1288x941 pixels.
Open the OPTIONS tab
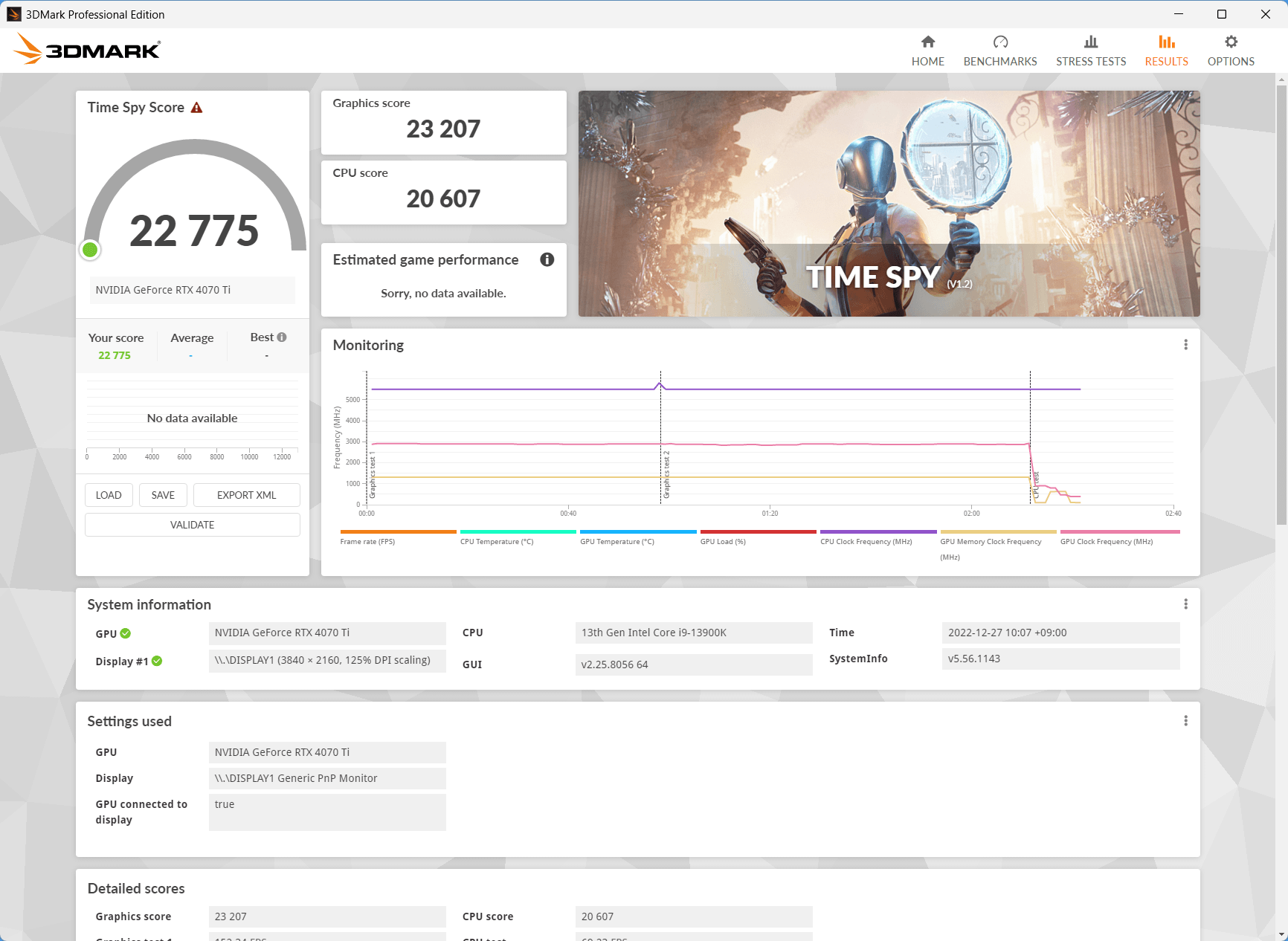[x=1231, y=51]
